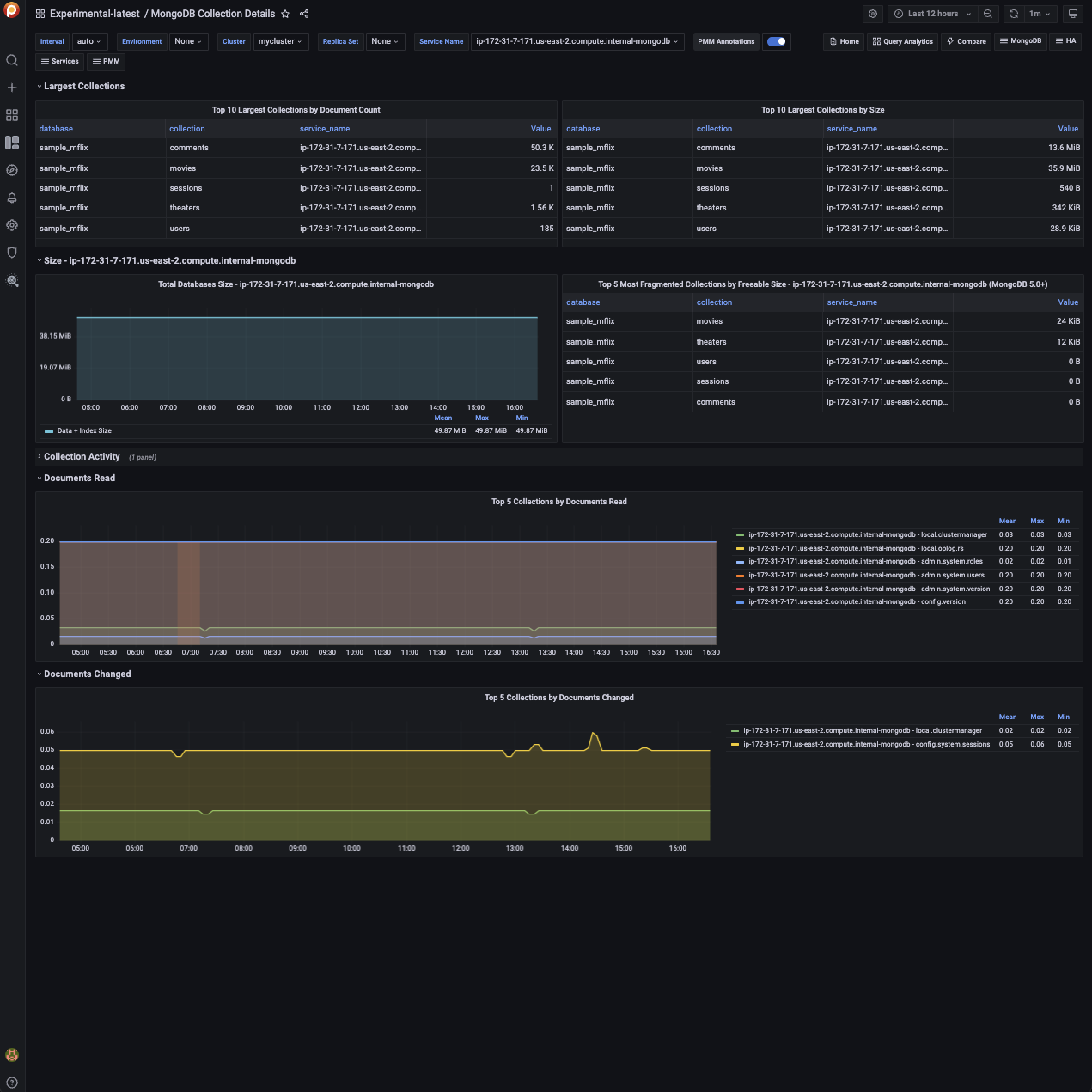Click the refresh dashboard icon
Image resolution: width=1092 pixels, height=1092 pixels.
click(1014, 14)
